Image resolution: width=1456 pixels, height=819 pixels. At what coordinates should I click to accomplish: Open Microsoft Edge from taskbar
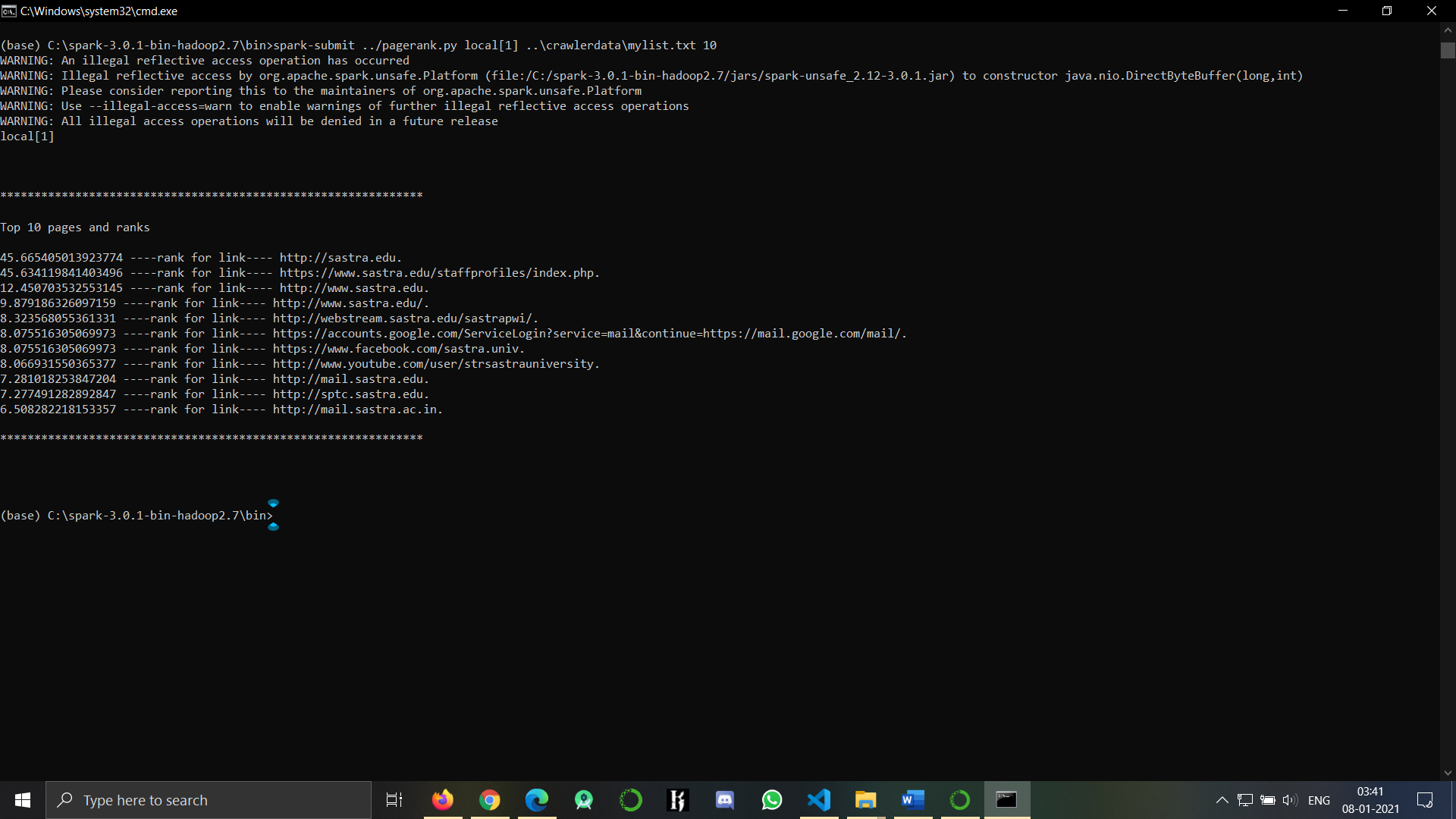click(537, 799)
